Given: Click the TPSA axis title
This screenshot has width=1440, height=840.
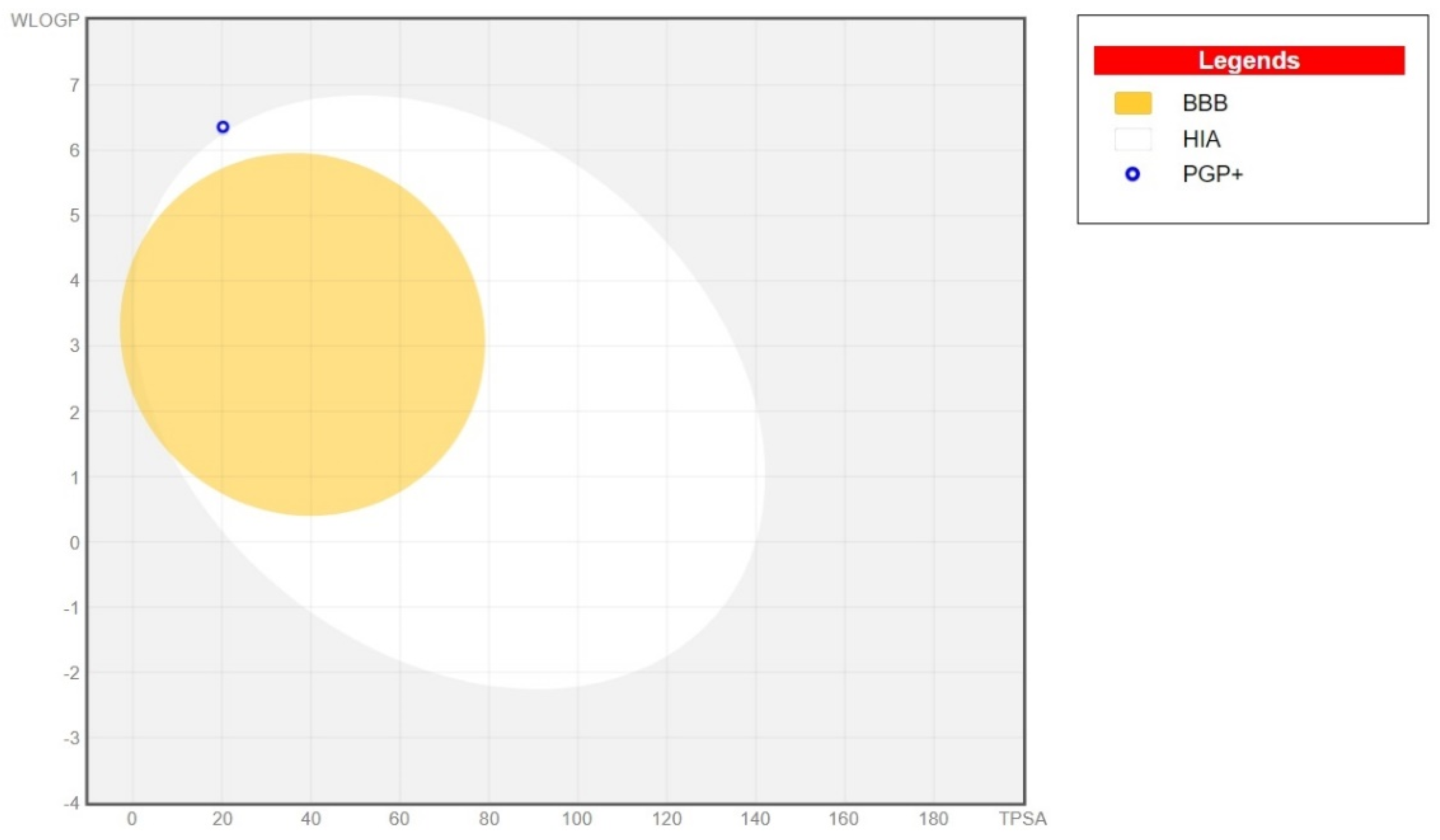Looking at the screenshot, I should 1023,819.
